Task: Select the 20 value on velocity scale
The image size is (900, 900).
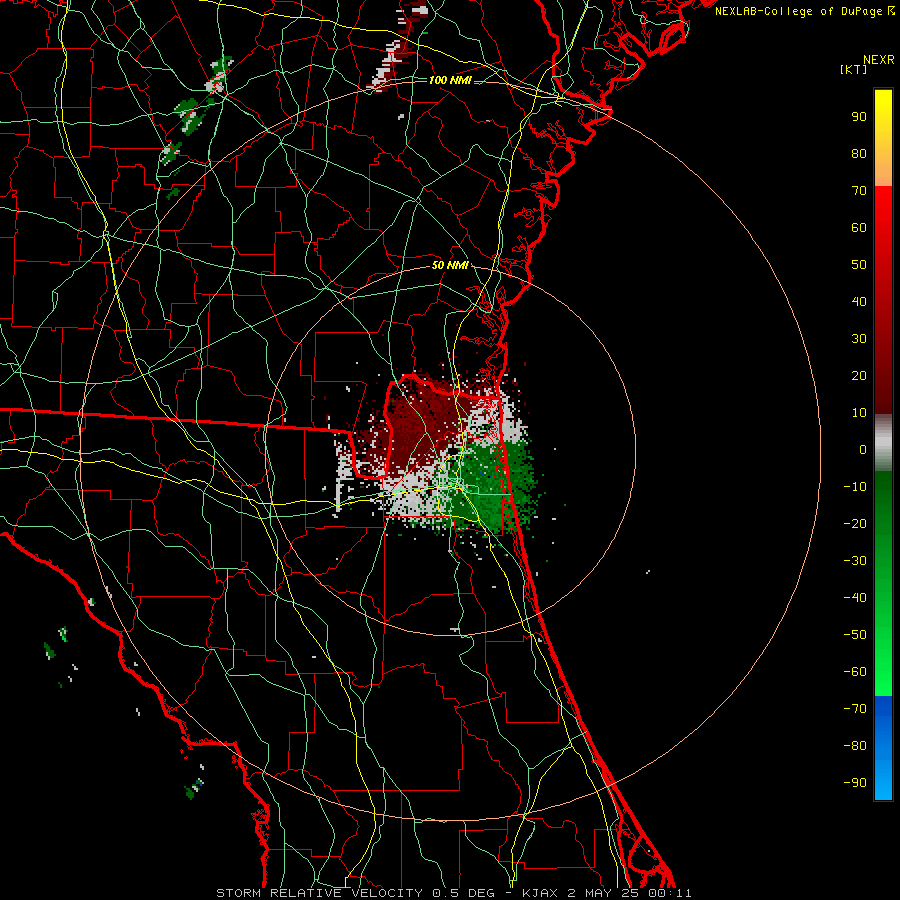Action: coord(859,376)
